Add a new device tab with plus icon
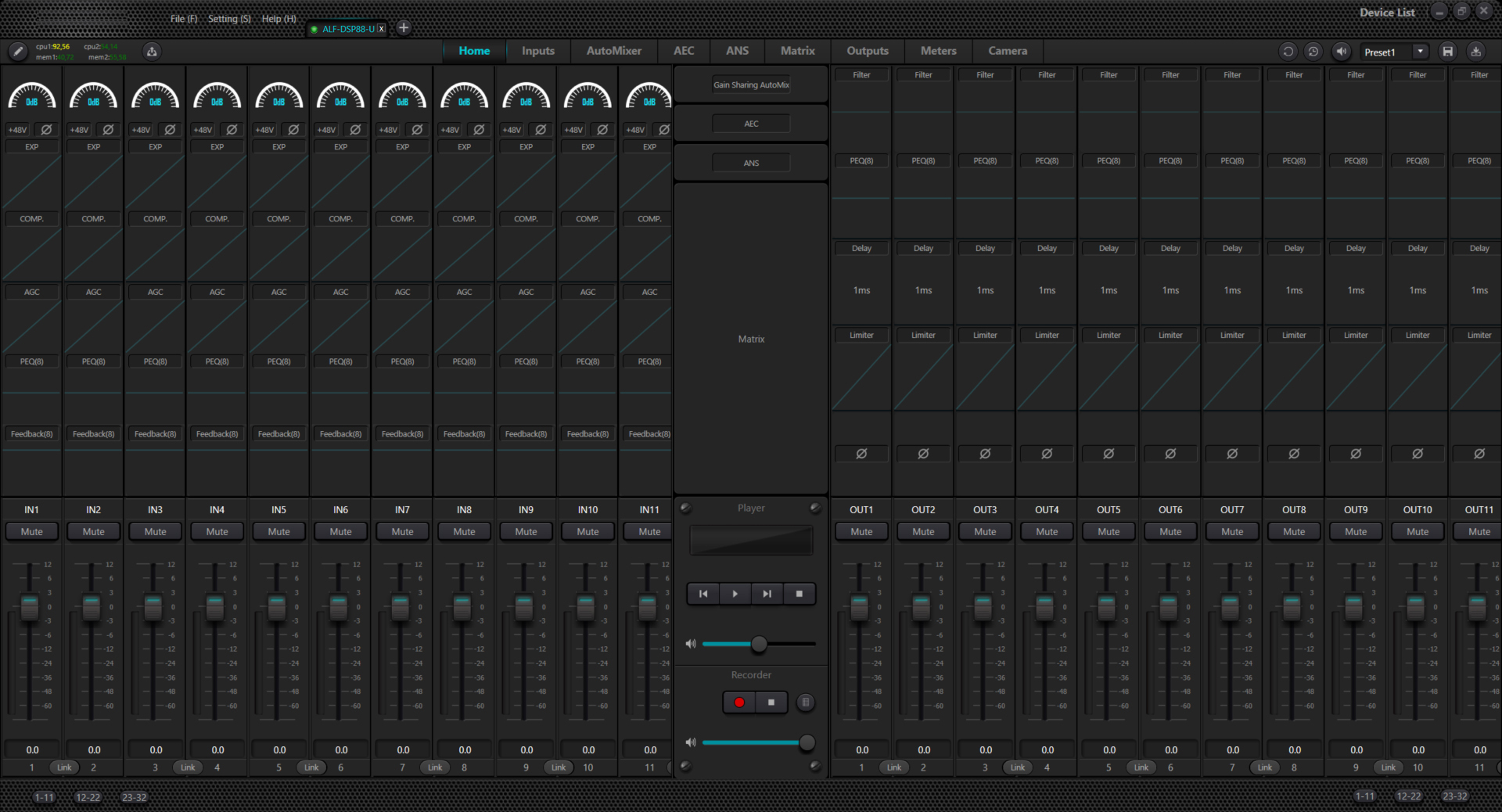Viewport: 1502px width, 812px height. (404, 28)
